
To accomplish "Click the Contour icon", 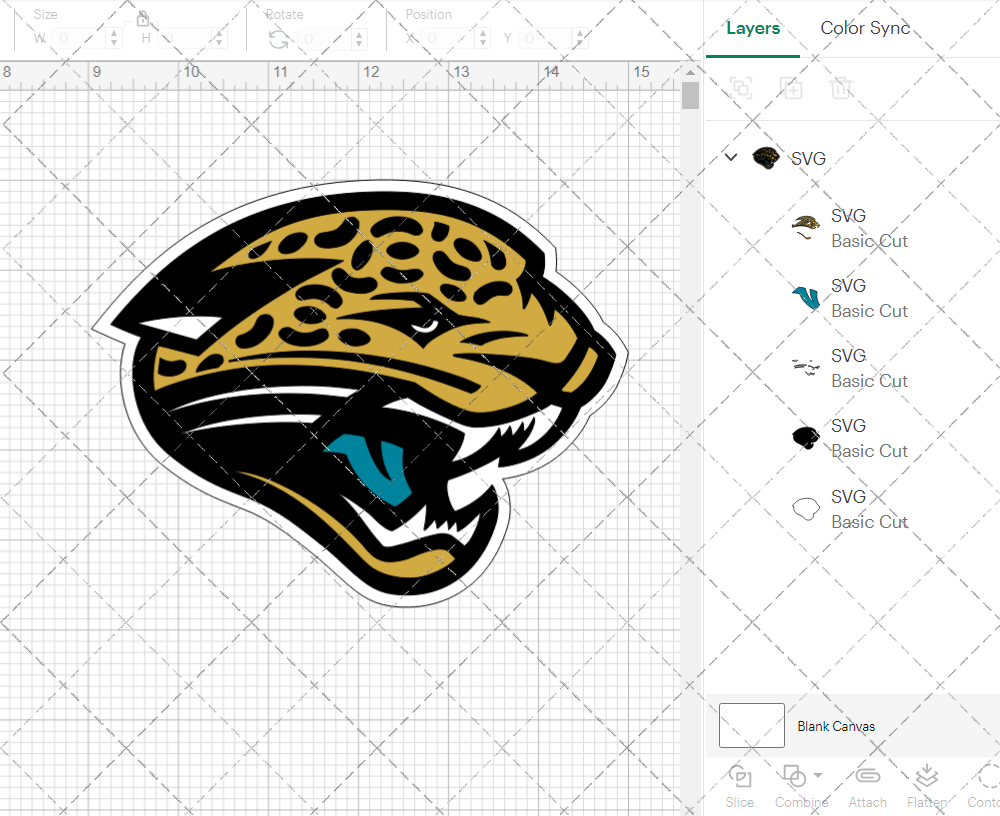I will 989,776.
